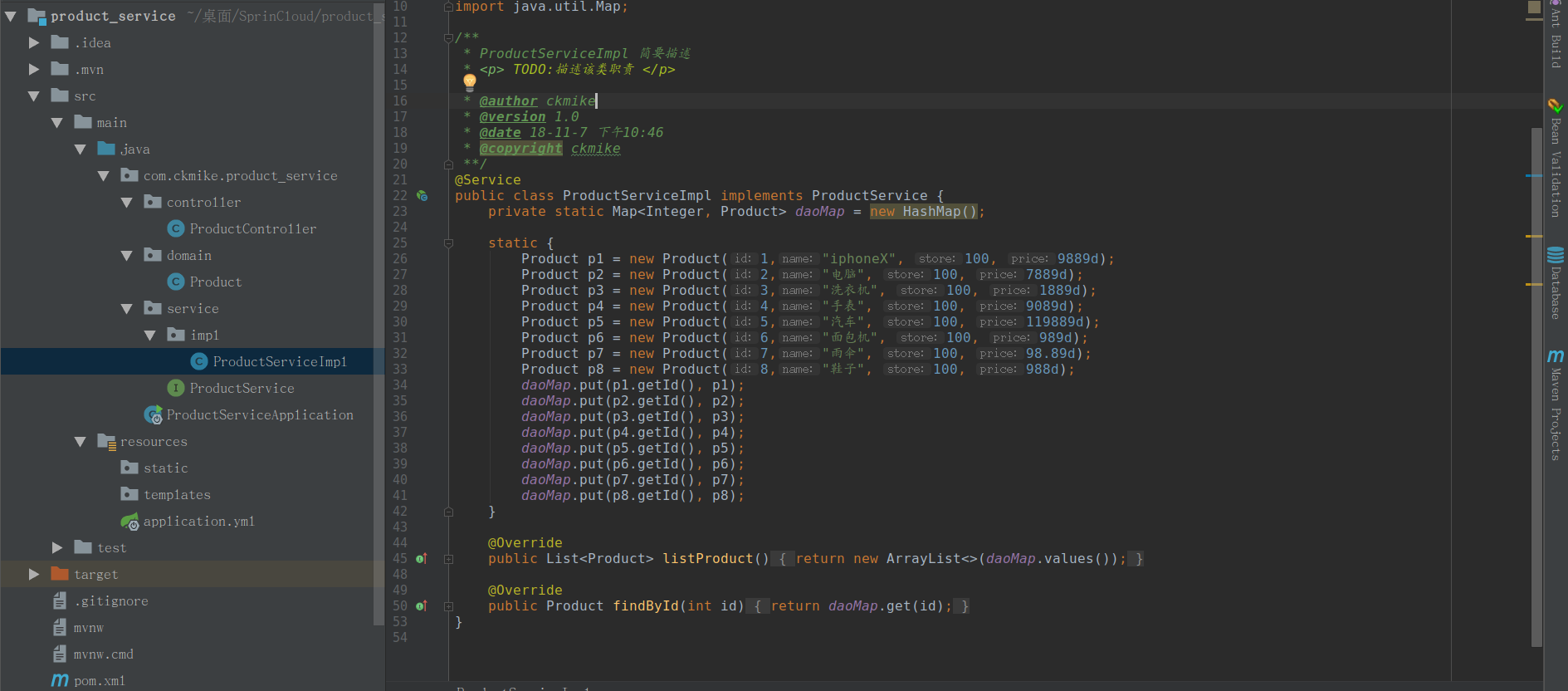This screenshot has height=691, width=1568.
Task: Click the static folder icon
Action: pyautogui.click(x=129, y=468)
